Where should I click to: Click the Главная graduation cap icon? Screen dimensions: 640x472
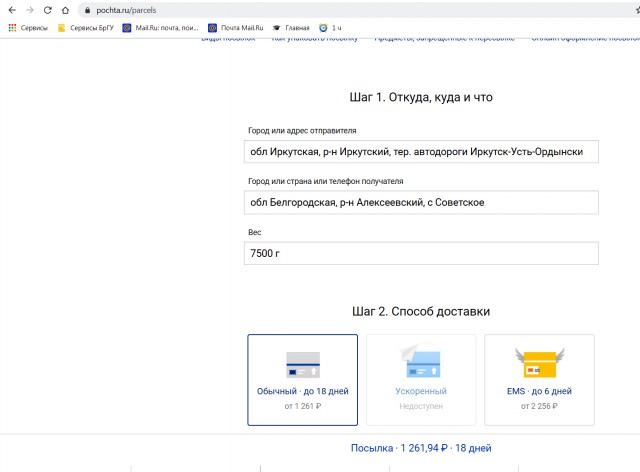pyautogui.click(x=276, y=28)
